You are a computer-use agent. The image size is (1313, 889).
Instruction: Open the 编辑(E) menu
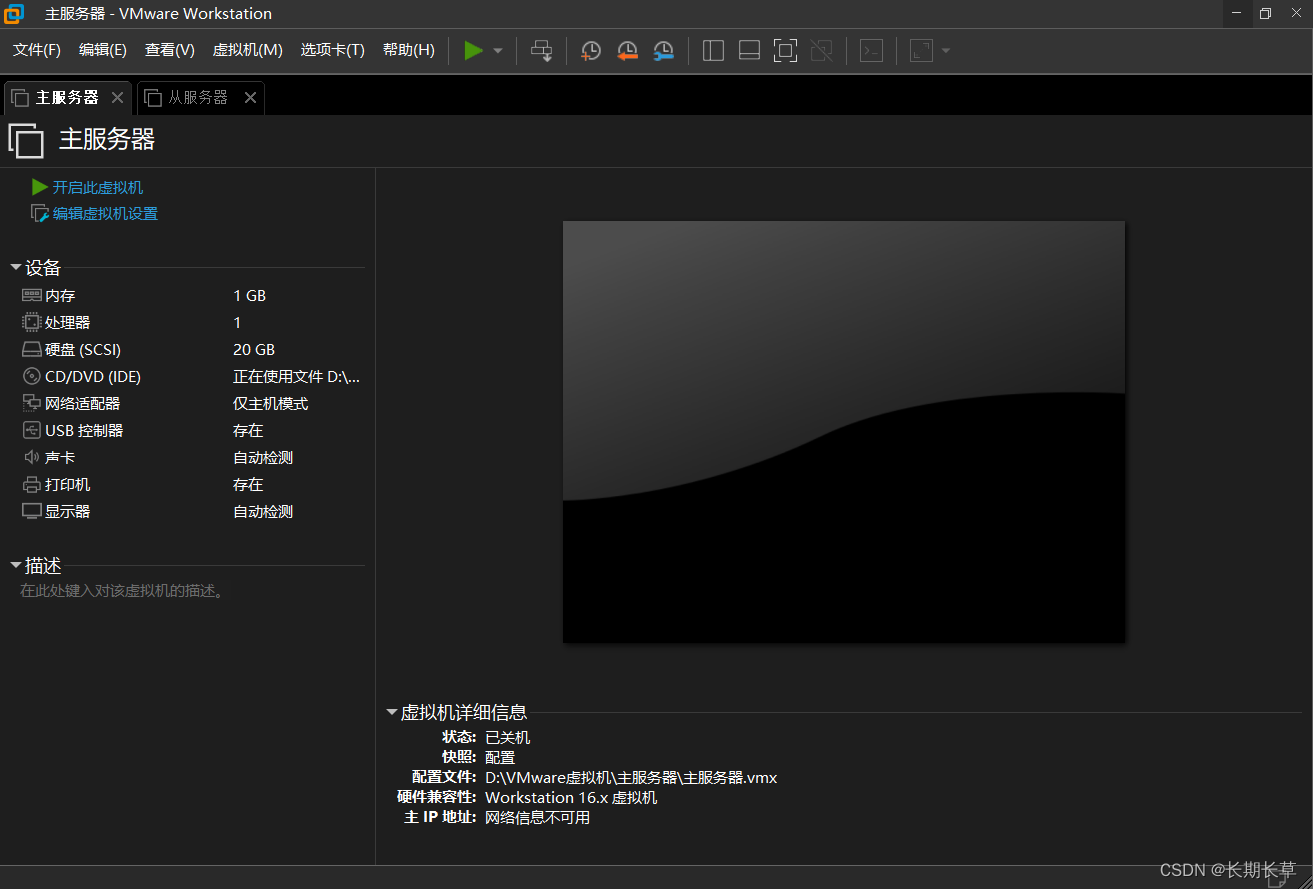coord(103,50)
